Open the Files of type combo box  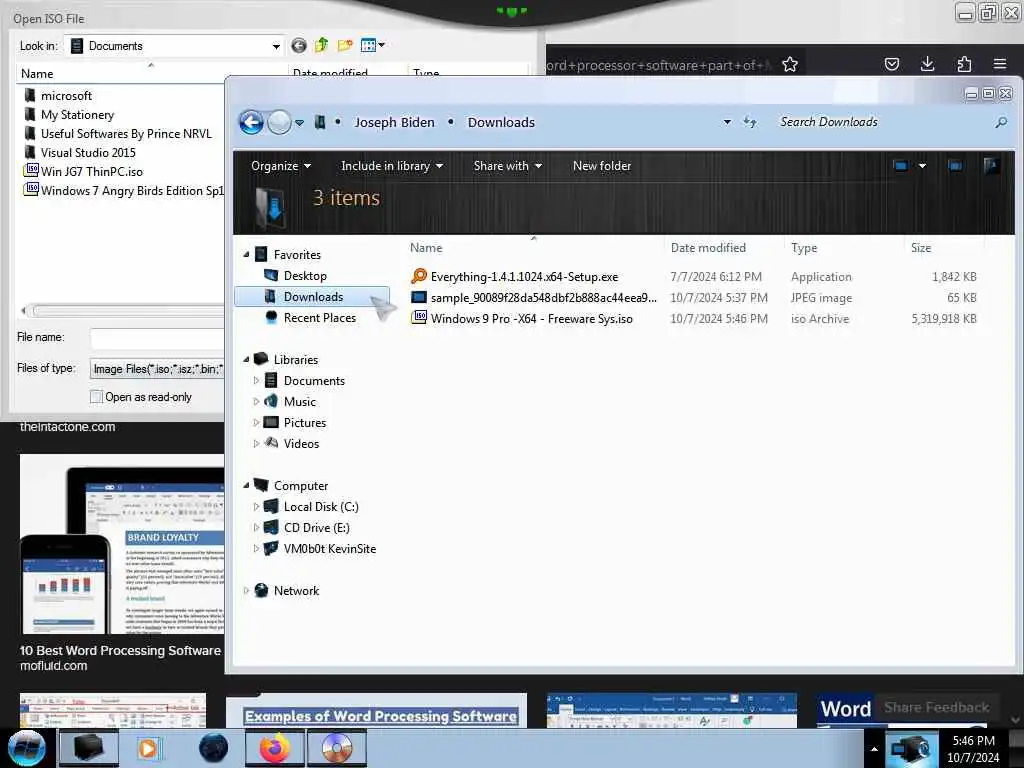(157, 369)
